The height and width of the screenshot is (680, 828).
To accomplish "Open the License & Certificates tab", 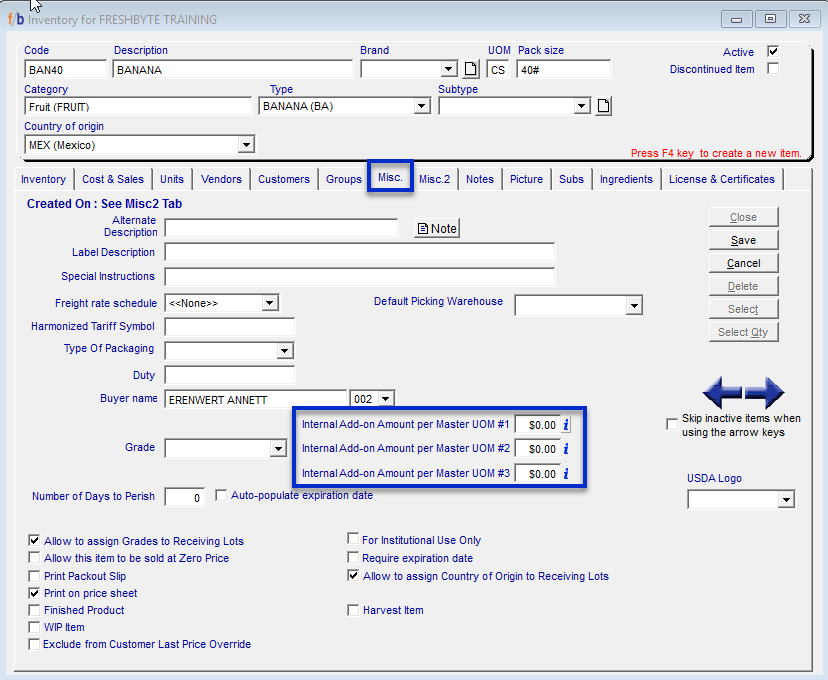I will pyautogui.click(x=721, y=179).
